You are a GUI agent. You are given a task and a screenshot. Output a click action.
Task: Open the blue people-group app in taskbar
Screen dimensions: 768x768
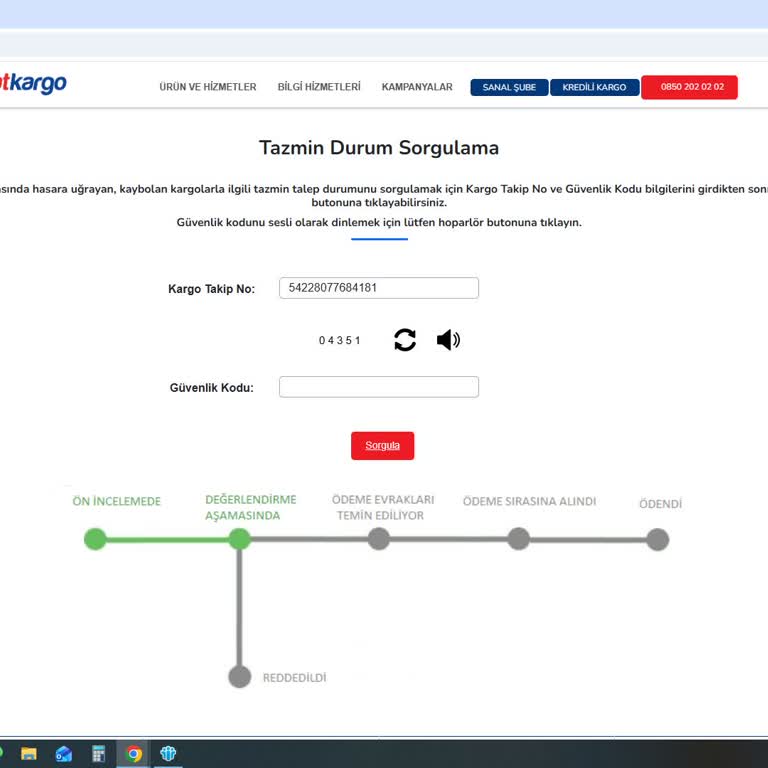coord(168,753)
